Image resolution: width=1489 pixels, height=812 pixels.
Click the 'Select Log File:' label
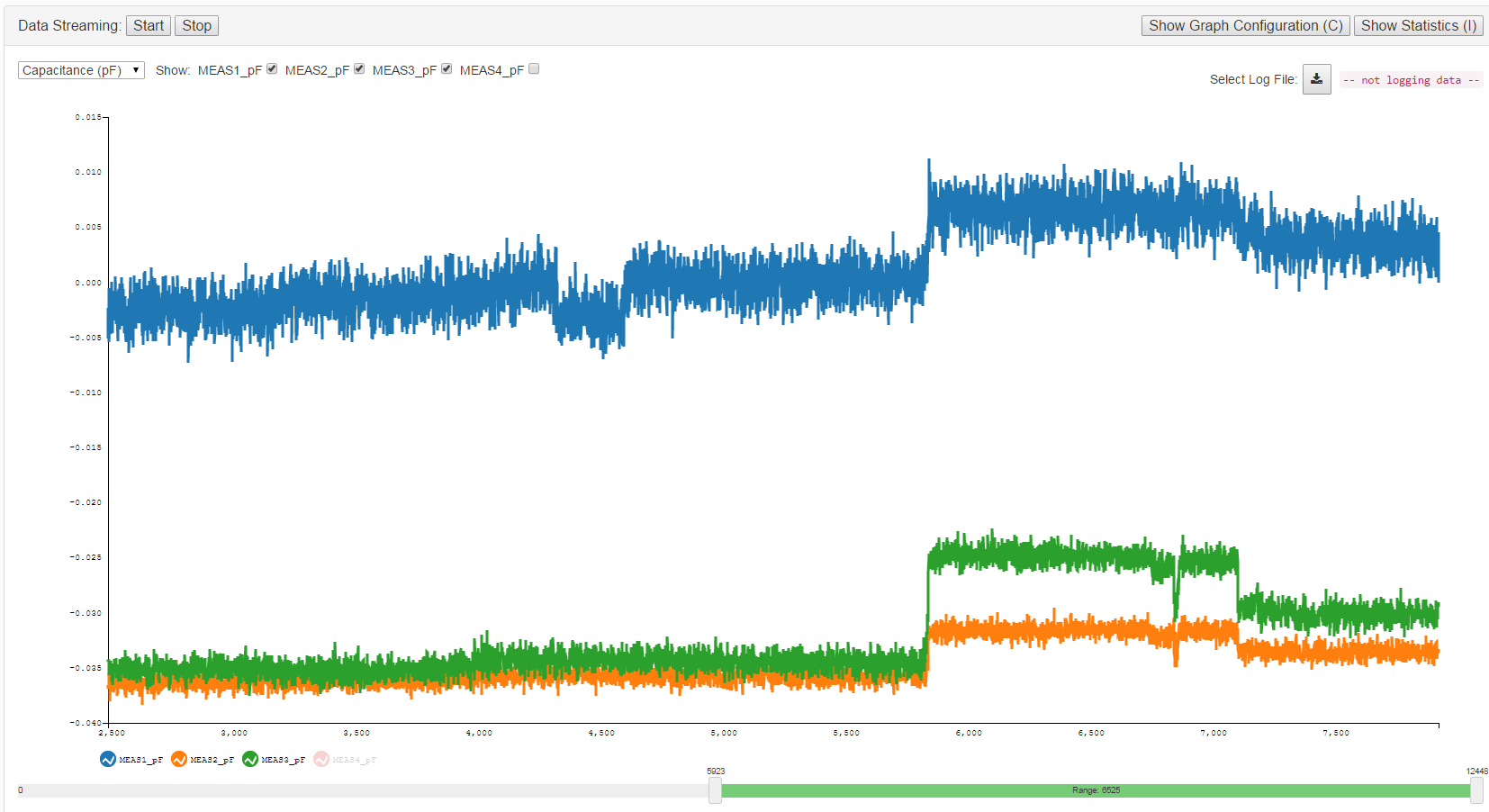pyautogui.click(x=1253, y=79)
